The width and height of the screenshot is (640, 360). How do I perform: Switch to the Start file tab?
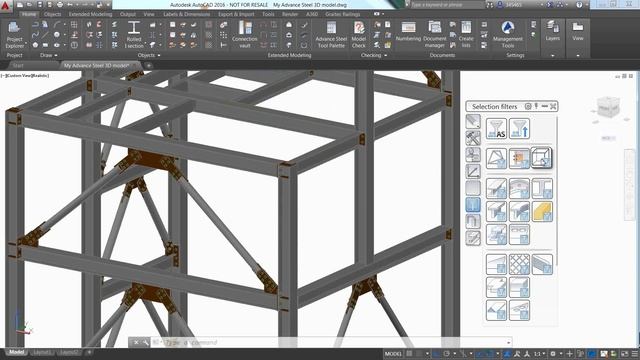coord(18,65)
